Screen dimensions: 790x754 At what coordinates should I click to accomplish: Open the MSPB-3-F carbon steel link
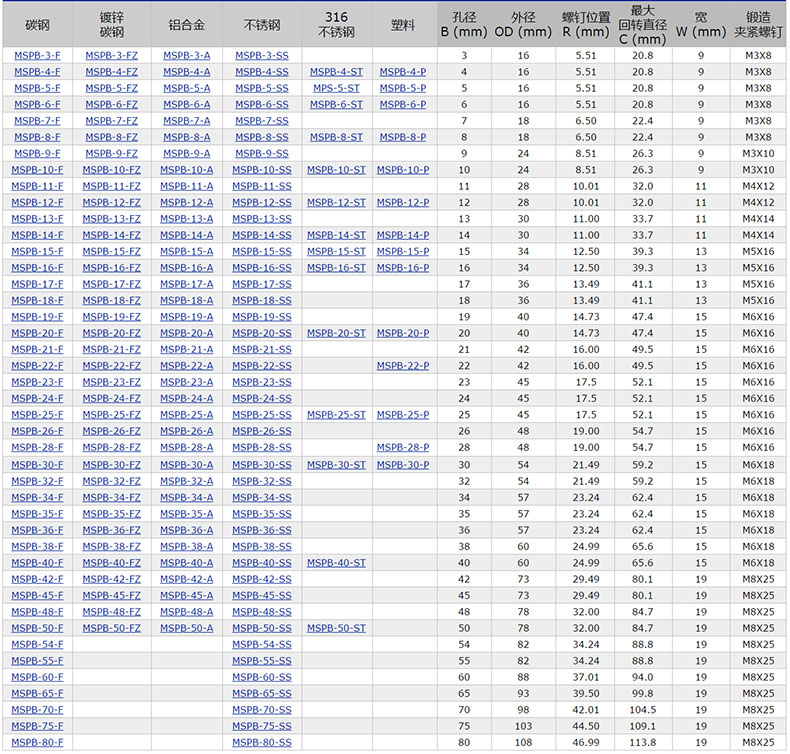click(37, 56)
